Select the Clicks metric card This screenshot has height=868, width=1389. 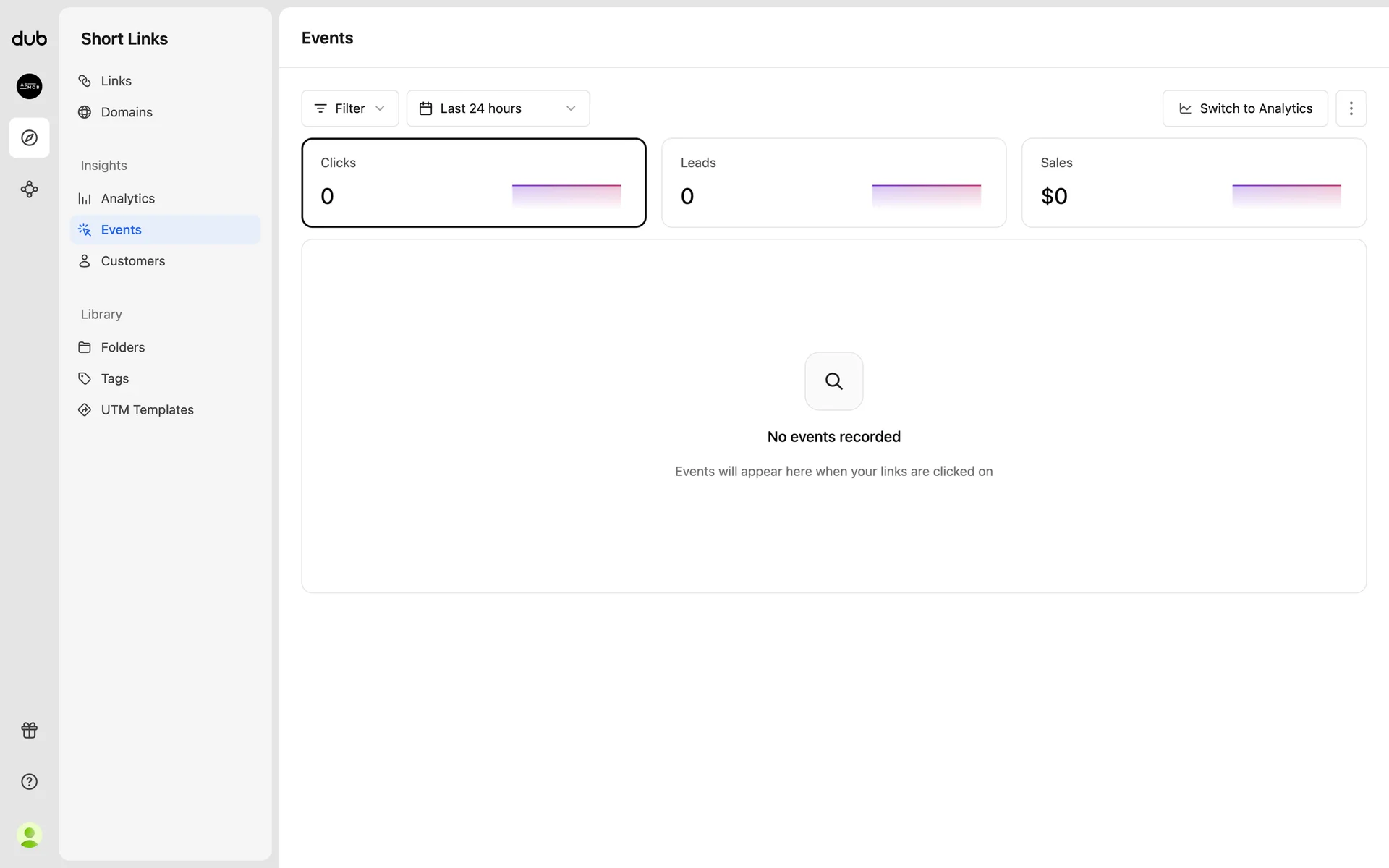click(473, 182)
